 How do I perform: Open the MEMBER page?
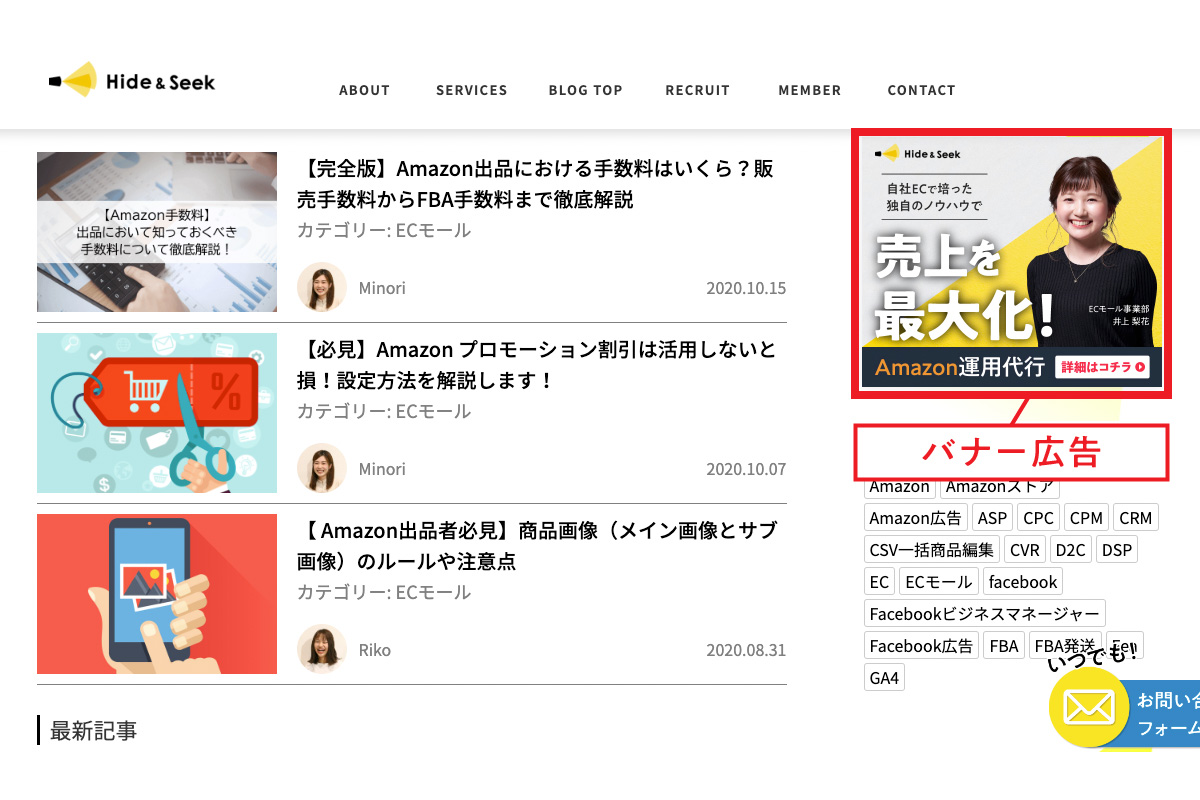pyautogui.click(x=810, y=90)
